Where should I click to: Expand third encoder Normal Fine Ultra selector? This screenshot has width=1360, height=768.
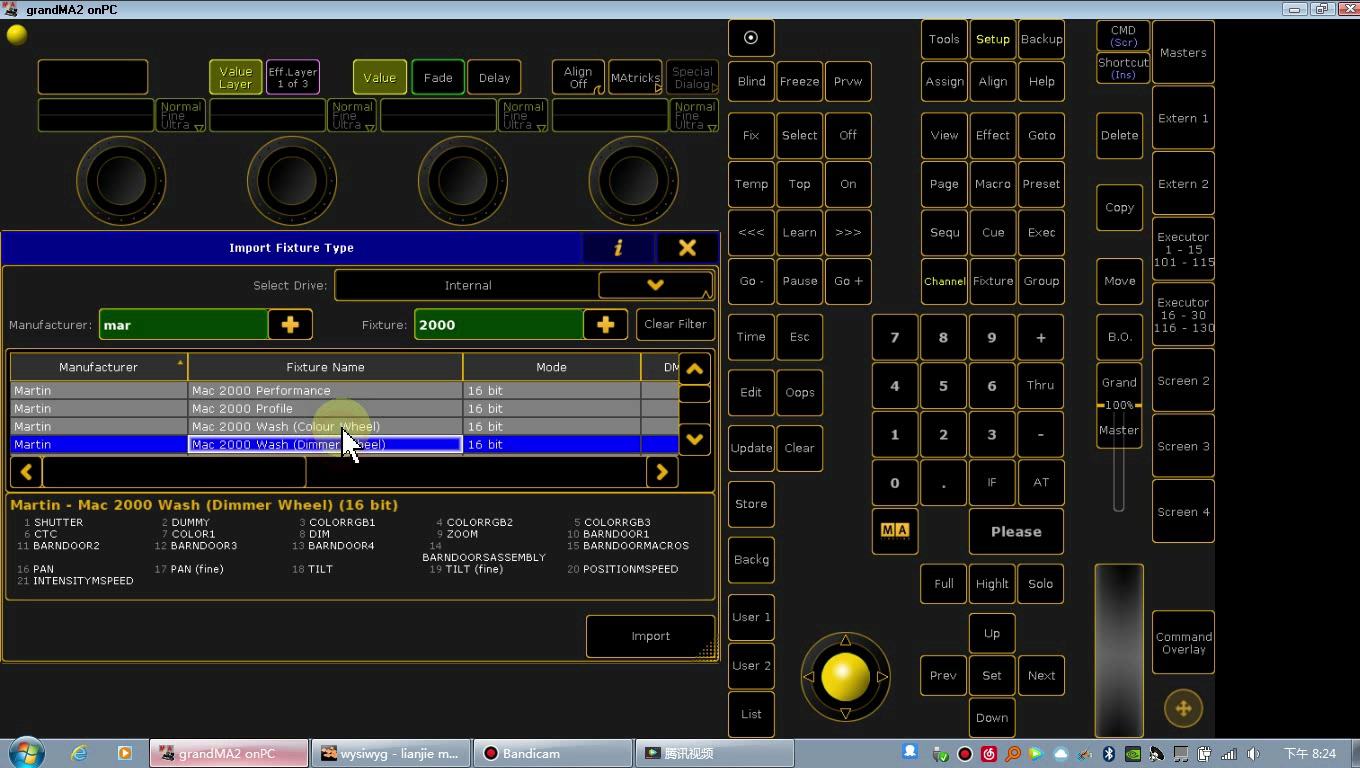[523, 115]
